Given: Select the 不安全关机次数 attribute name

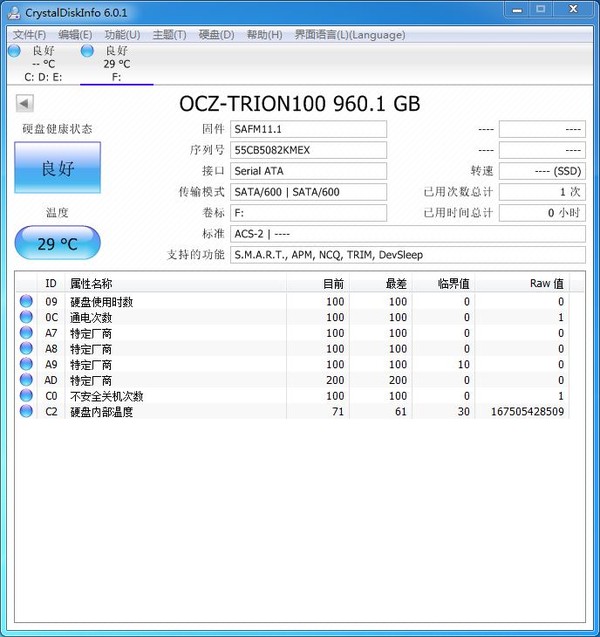Looking at the screenshot, I should [107, 396].
